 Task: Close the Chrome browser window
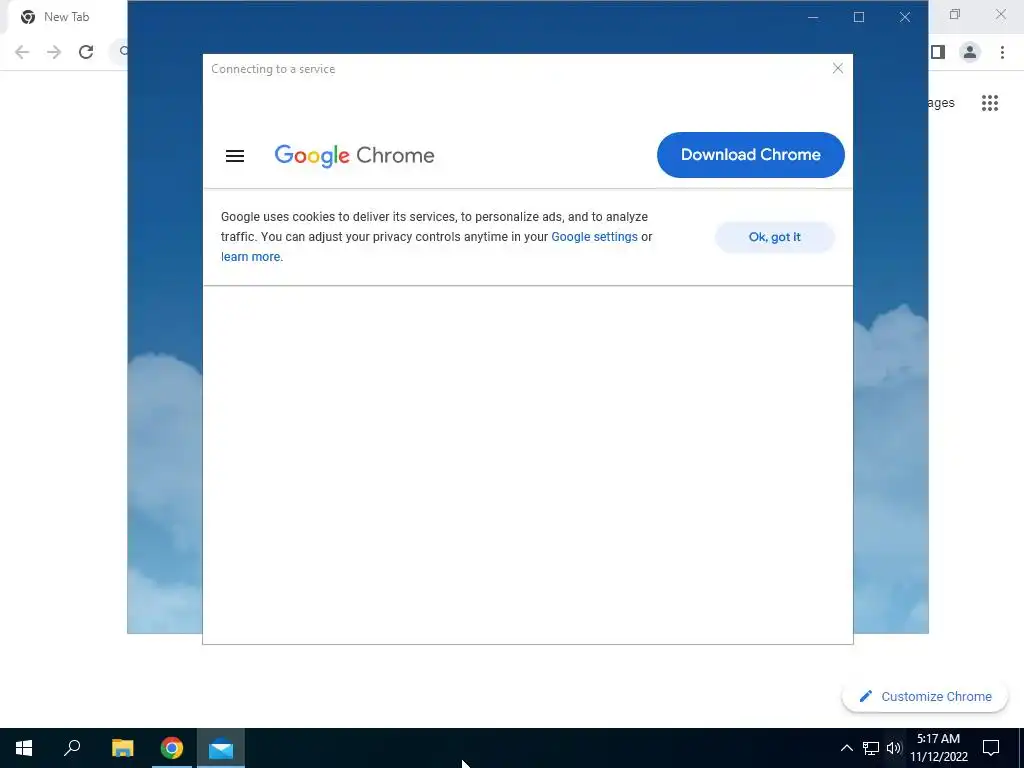pos(1000,14)
